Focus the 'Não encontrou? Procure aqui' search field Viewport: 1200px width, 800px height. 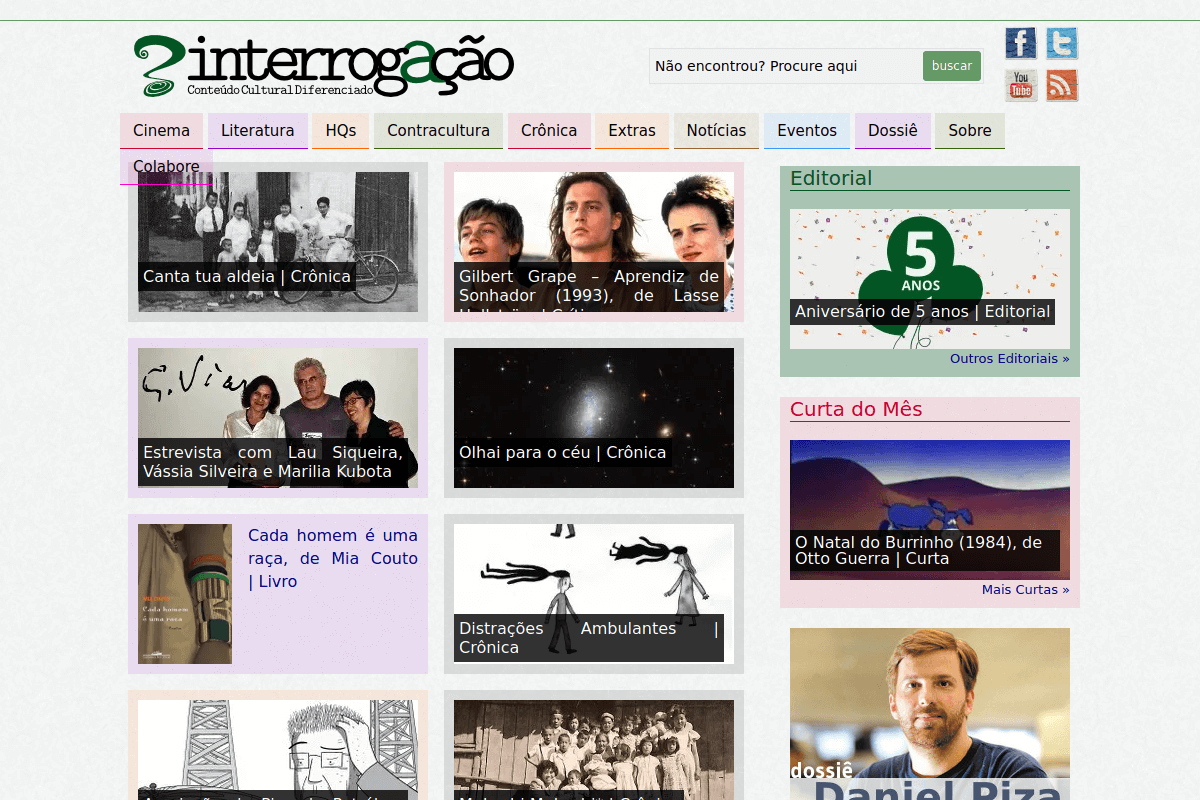786,66
